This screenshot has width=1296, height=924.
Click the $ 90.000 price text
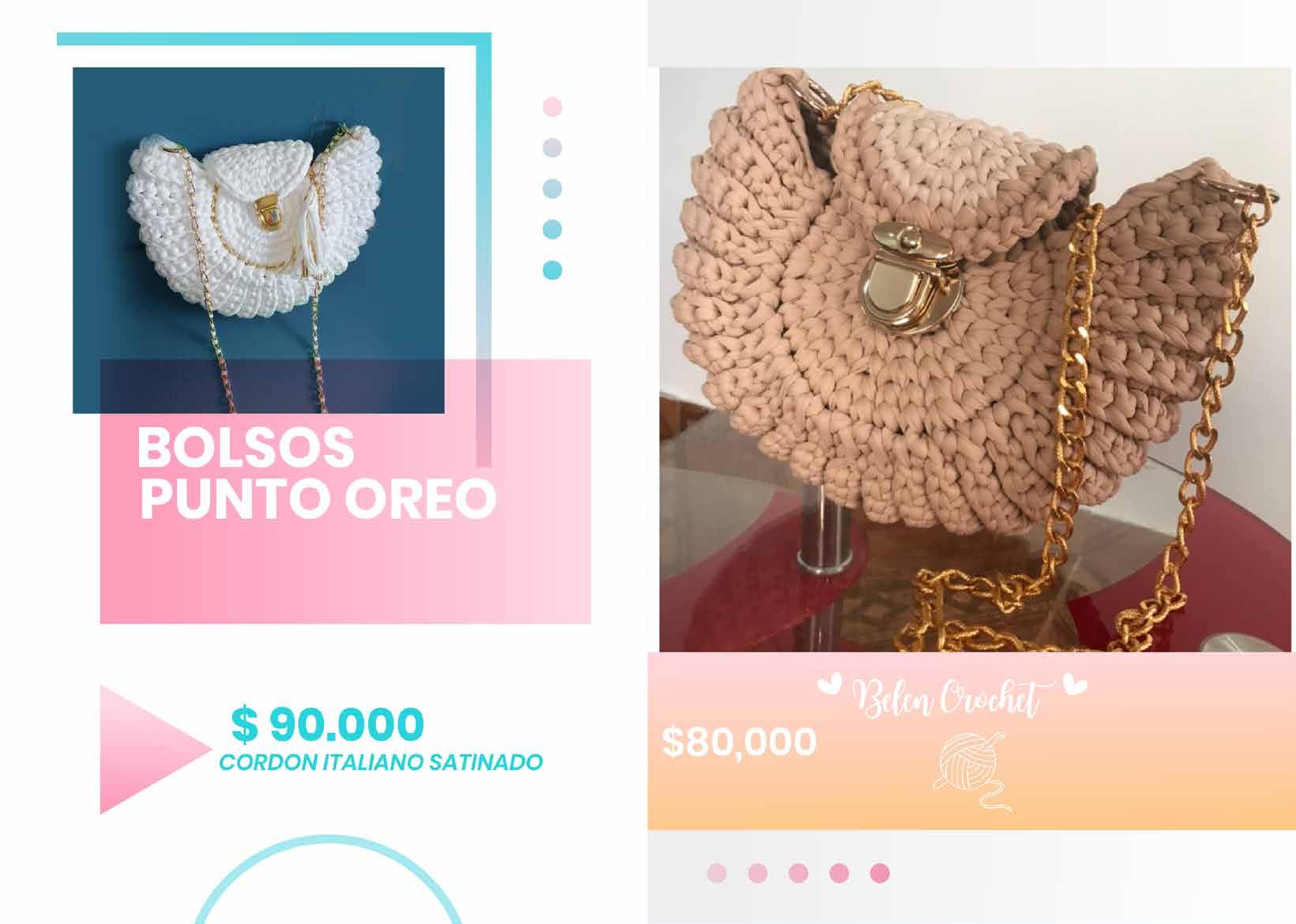[328, 724]
